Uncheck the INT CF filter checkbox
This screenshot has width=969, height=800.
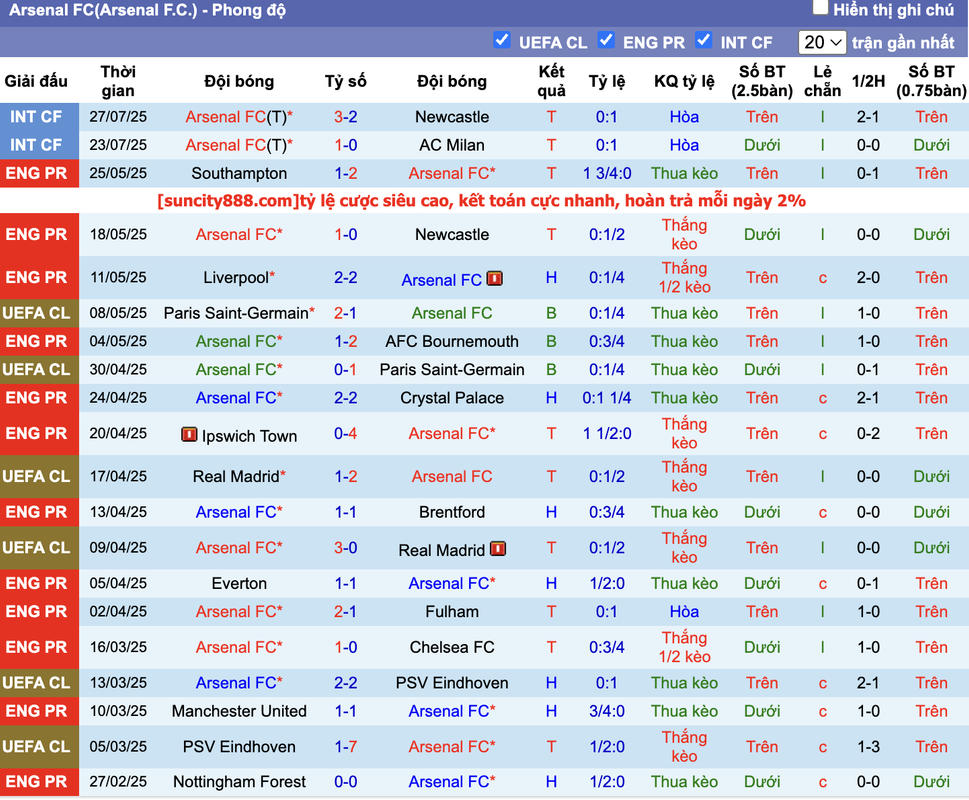pos(703,40)
